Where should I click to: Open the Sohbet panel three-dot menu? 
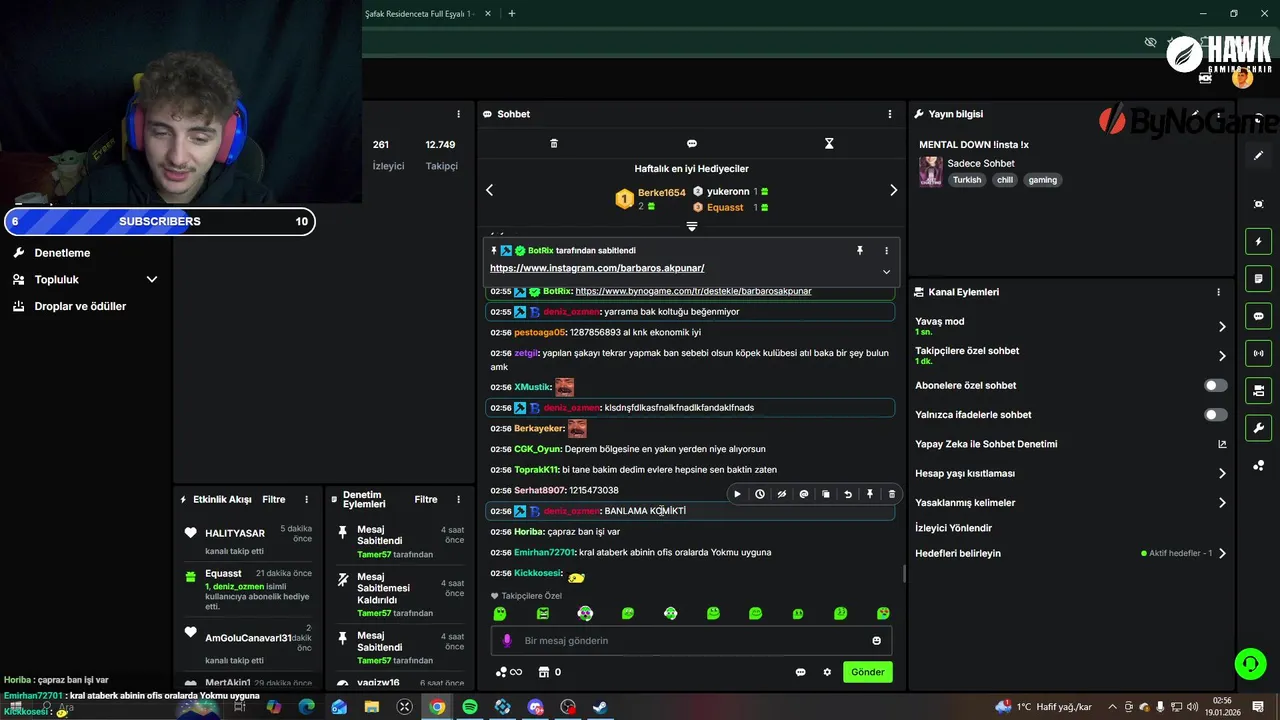point(890,114)
